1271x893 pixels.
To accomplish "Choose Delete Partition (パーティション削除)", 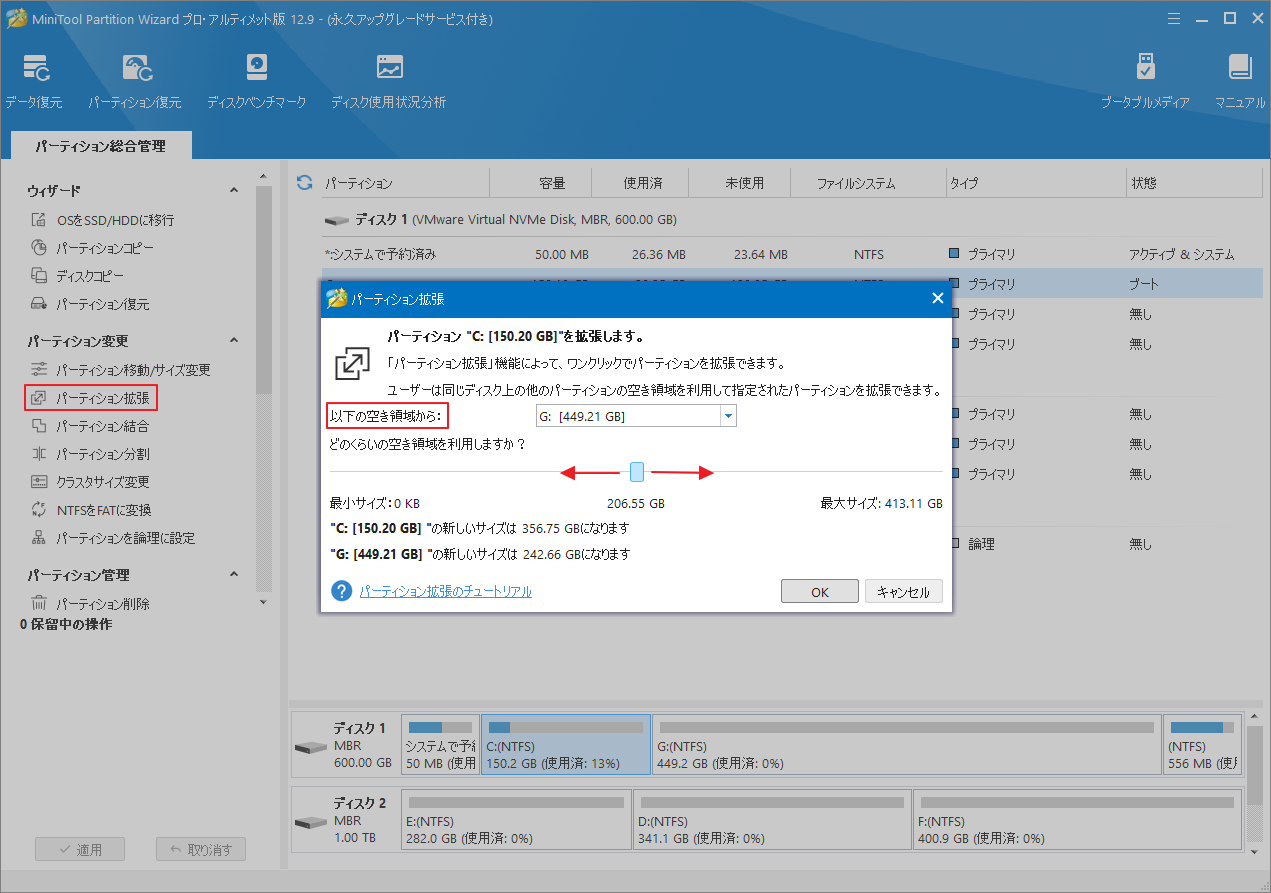I will (x=90, y=604).
